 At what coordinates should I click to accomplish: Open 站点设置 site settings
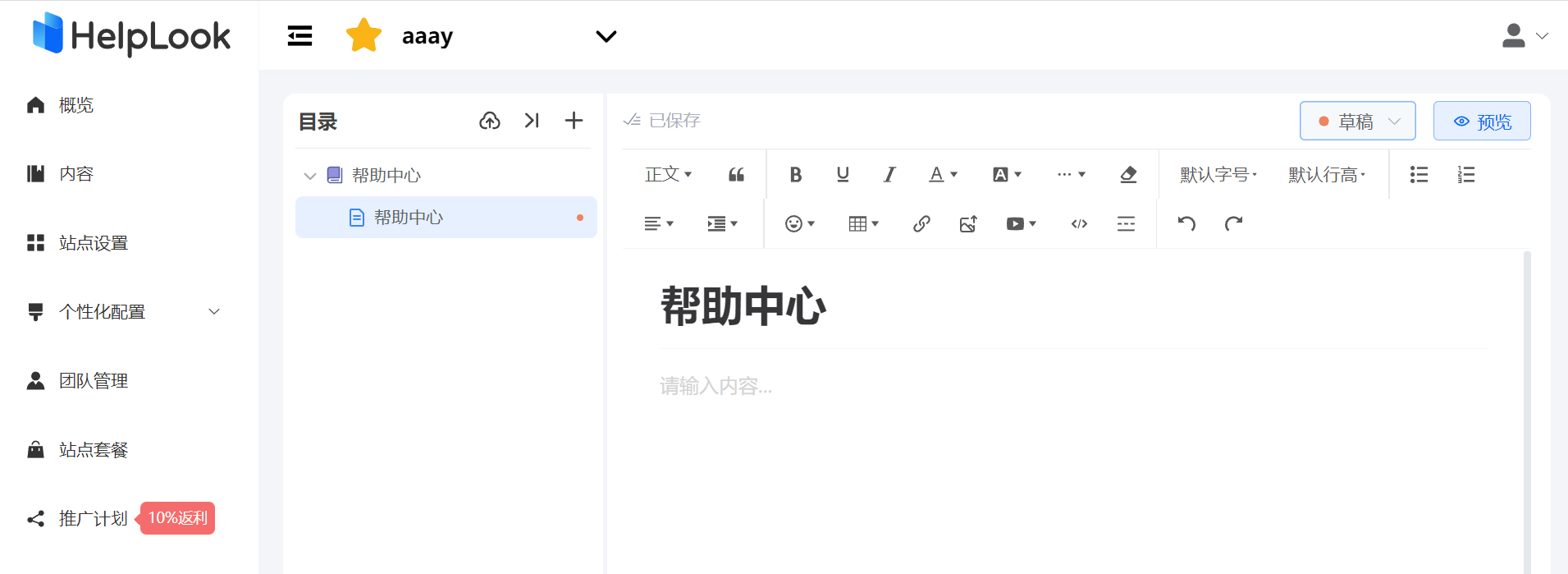[x=78, y=243]
